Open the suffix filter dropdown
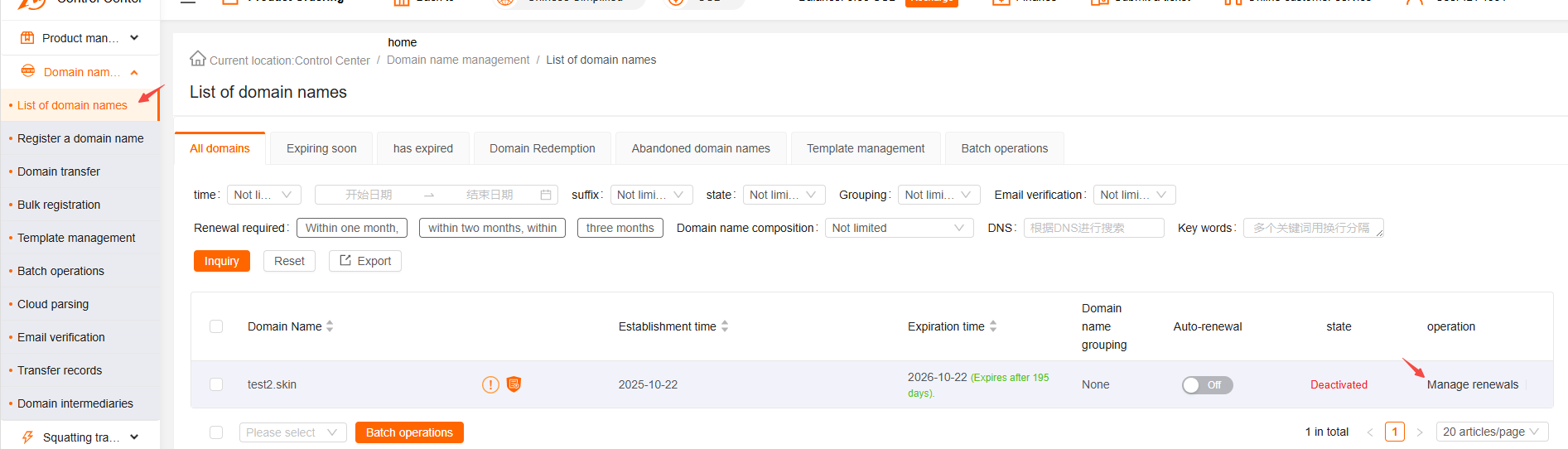Screen dimensions: 1568x449 [x=651, y=195]
